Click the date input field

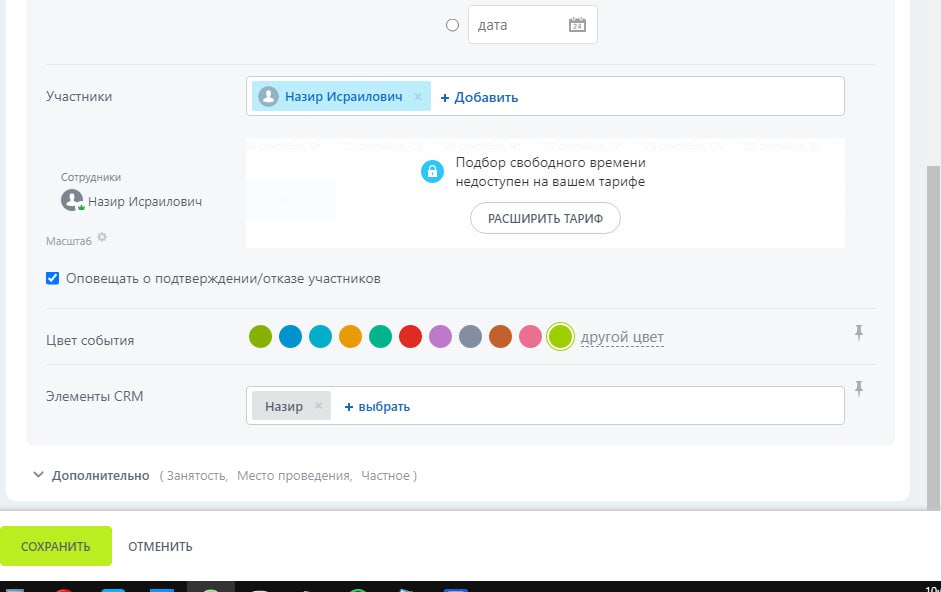pyautogui.click(x=532, y=25)
